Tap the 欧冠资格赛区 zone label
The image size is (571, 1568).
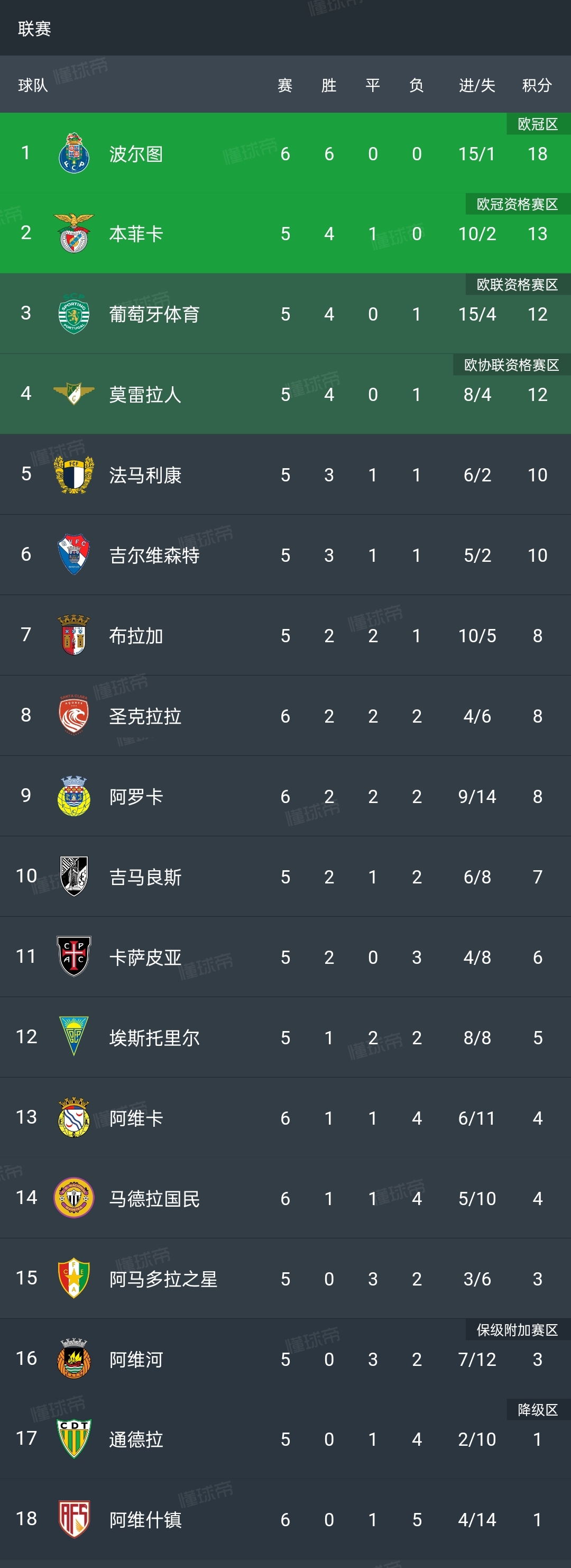[x=517, y=204]
